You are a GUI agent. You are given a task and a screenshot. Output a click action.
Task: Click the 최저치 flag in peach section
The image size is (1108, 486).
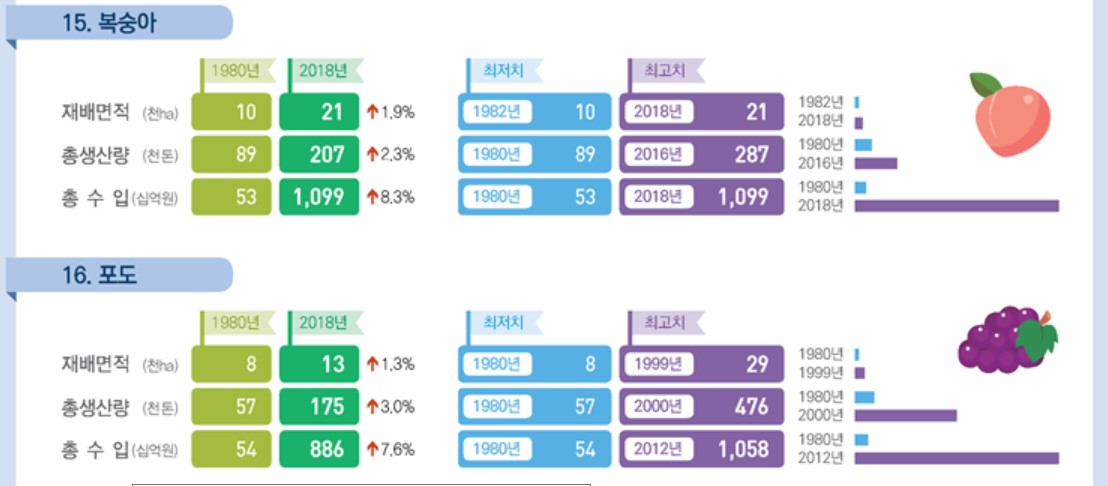click(x=503, y=71)
